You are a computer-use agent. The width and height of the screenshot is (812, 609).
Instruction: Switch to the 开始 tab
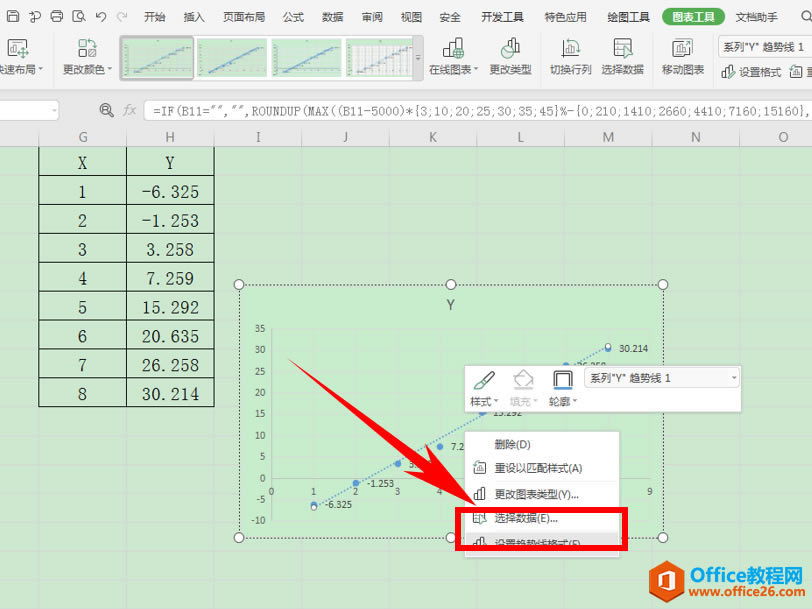[x=154, y=17]
